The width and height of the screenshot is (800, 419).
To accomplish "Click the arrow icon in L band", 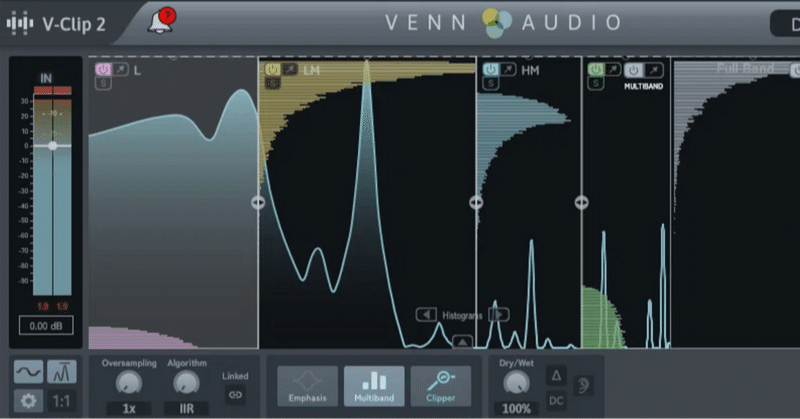I will 120,69.
